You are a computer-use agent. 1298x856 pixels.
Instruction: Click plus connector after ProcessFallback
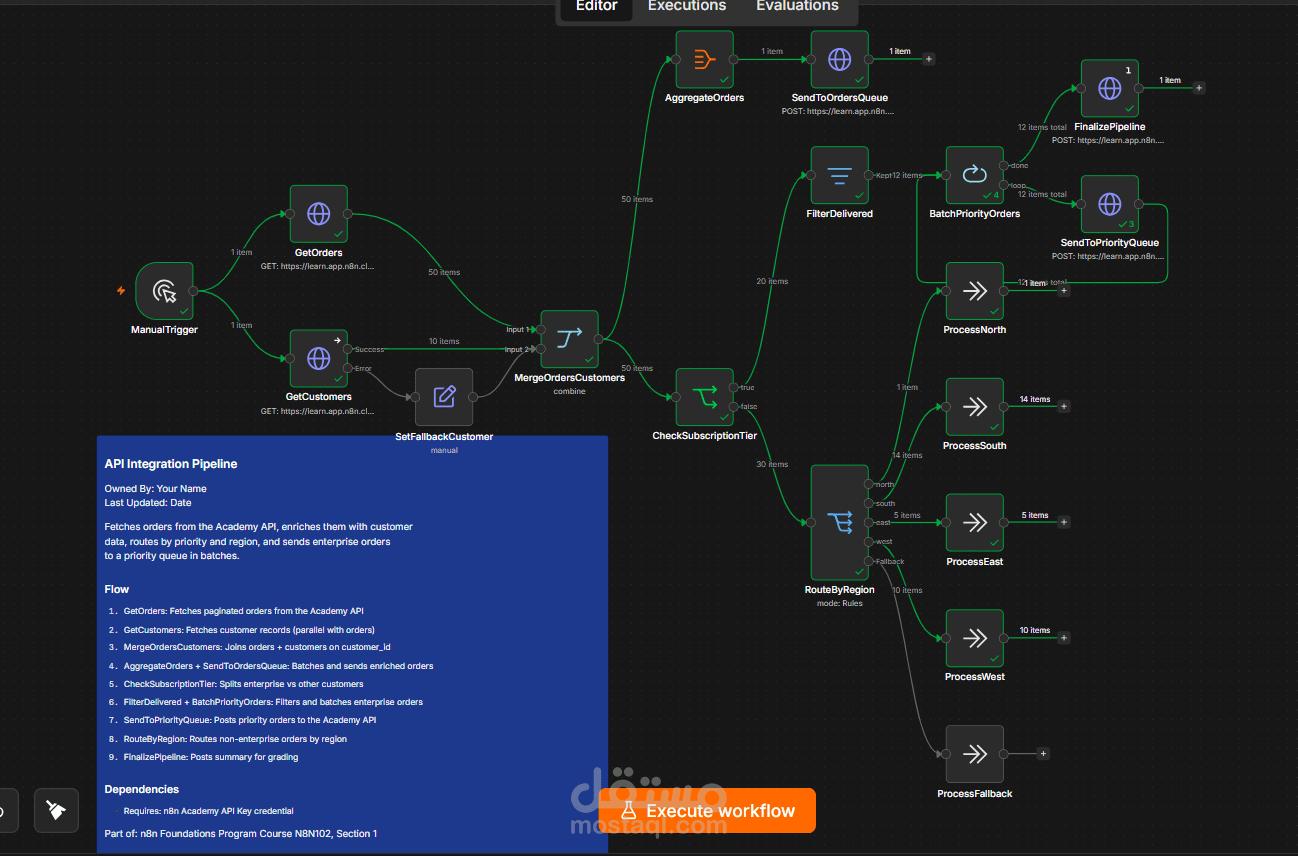[x=1044, y=754]
